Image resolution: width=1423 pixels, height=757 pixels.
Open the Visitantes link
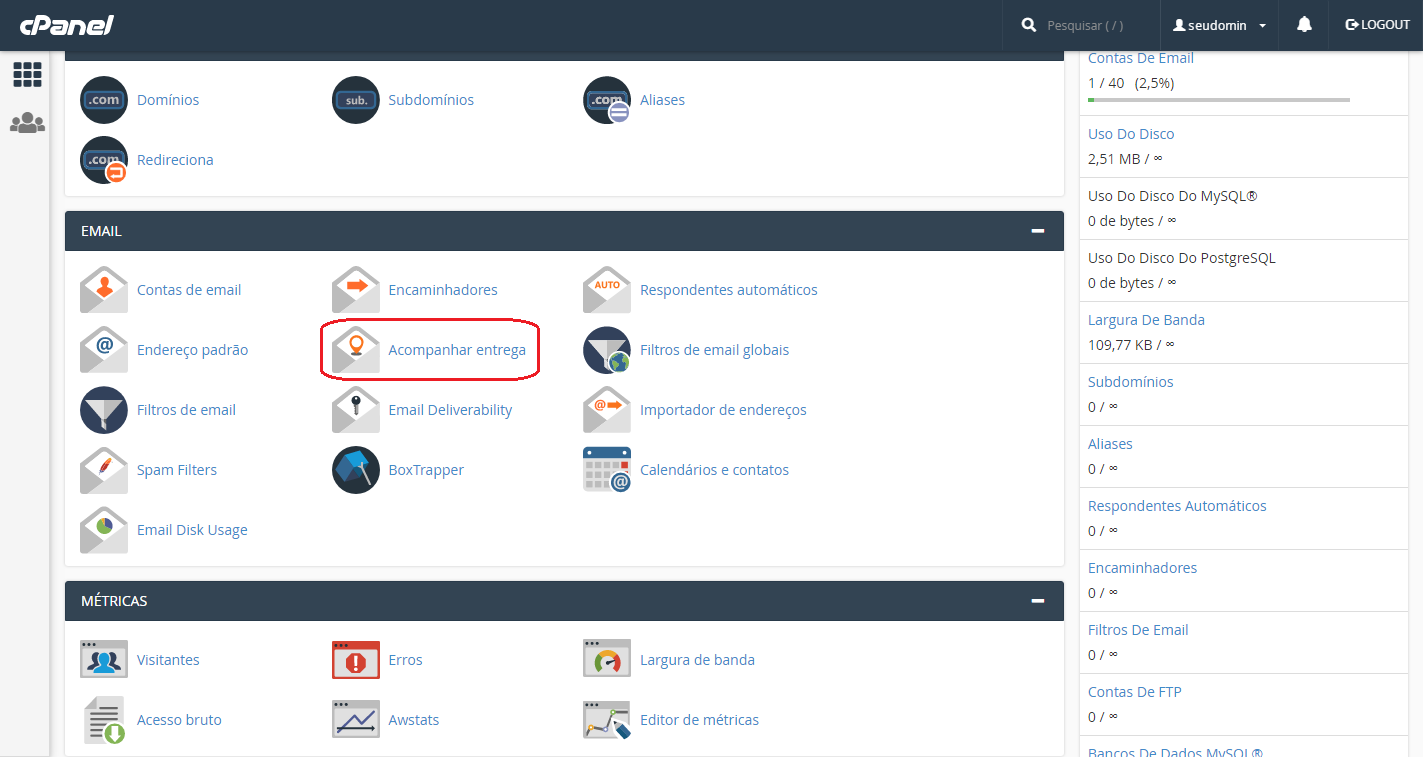pos(168,660)
